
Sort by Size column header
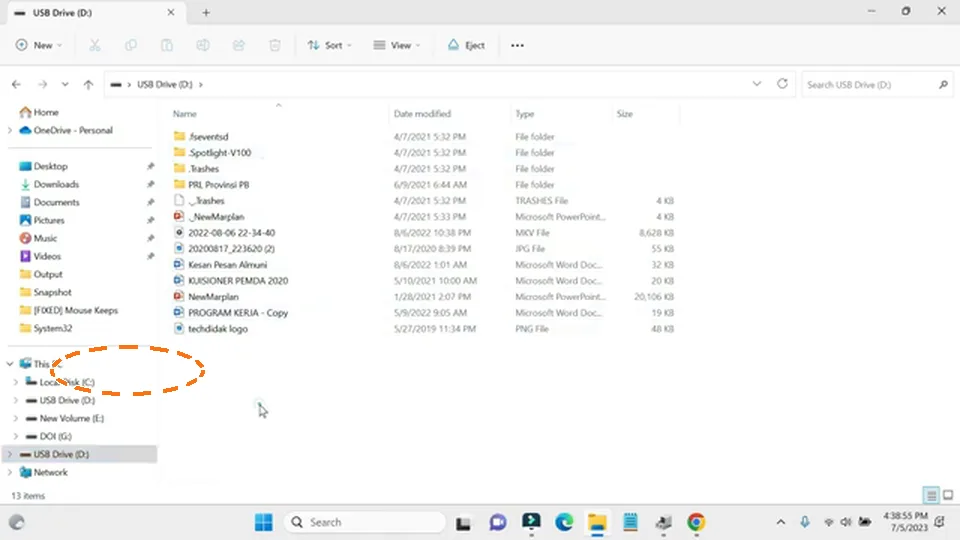(624, 114)
